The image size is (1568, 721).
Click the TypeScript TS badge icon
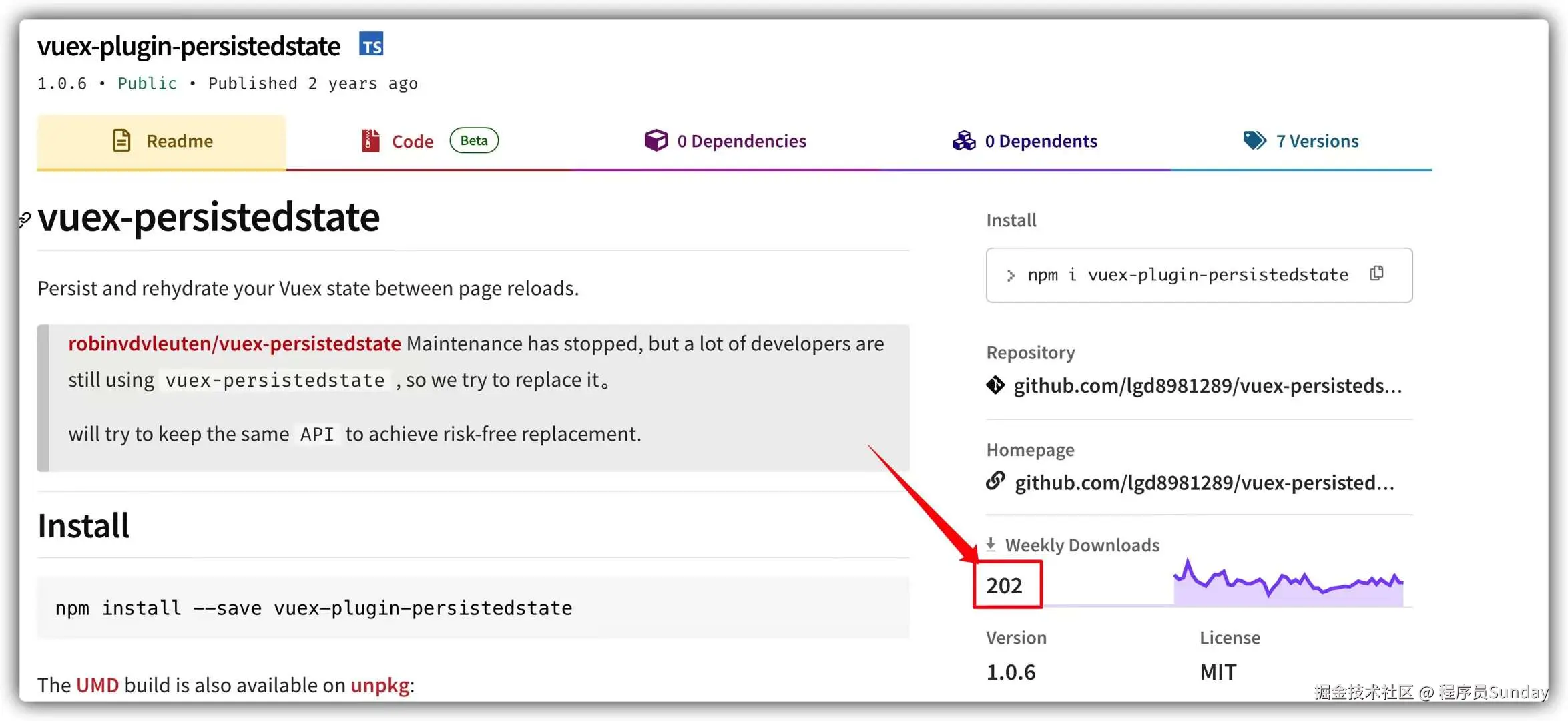(371, 44)
